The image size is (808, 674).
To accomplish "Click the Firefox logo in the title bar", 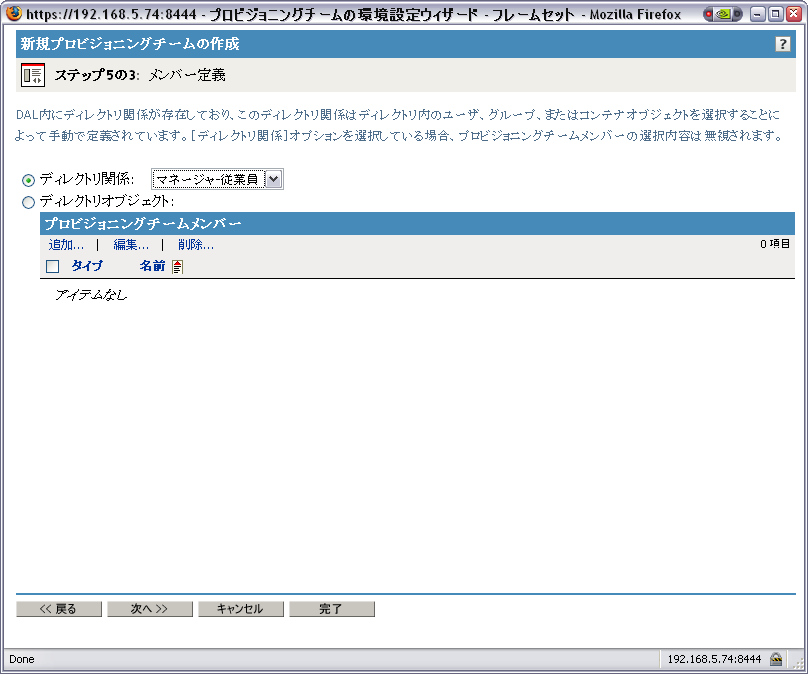I will tap(14, 13).
